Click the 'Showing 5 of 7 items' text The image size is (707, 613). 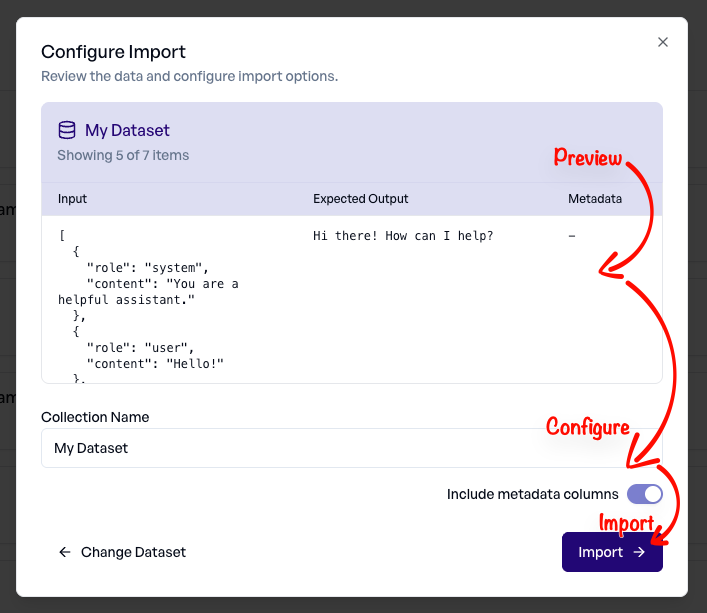pos(123,155)
